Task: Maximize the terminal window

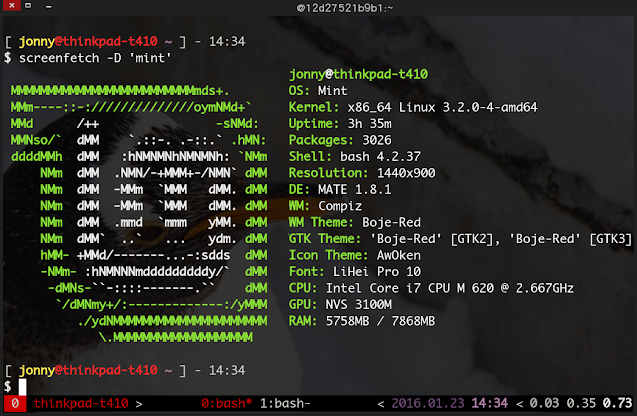Action: [28, 5]
